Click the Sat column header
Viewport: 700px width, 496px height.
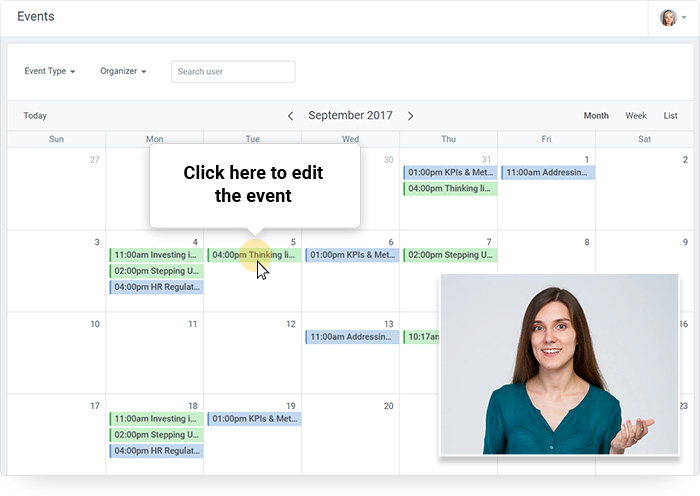click(644, 139)
